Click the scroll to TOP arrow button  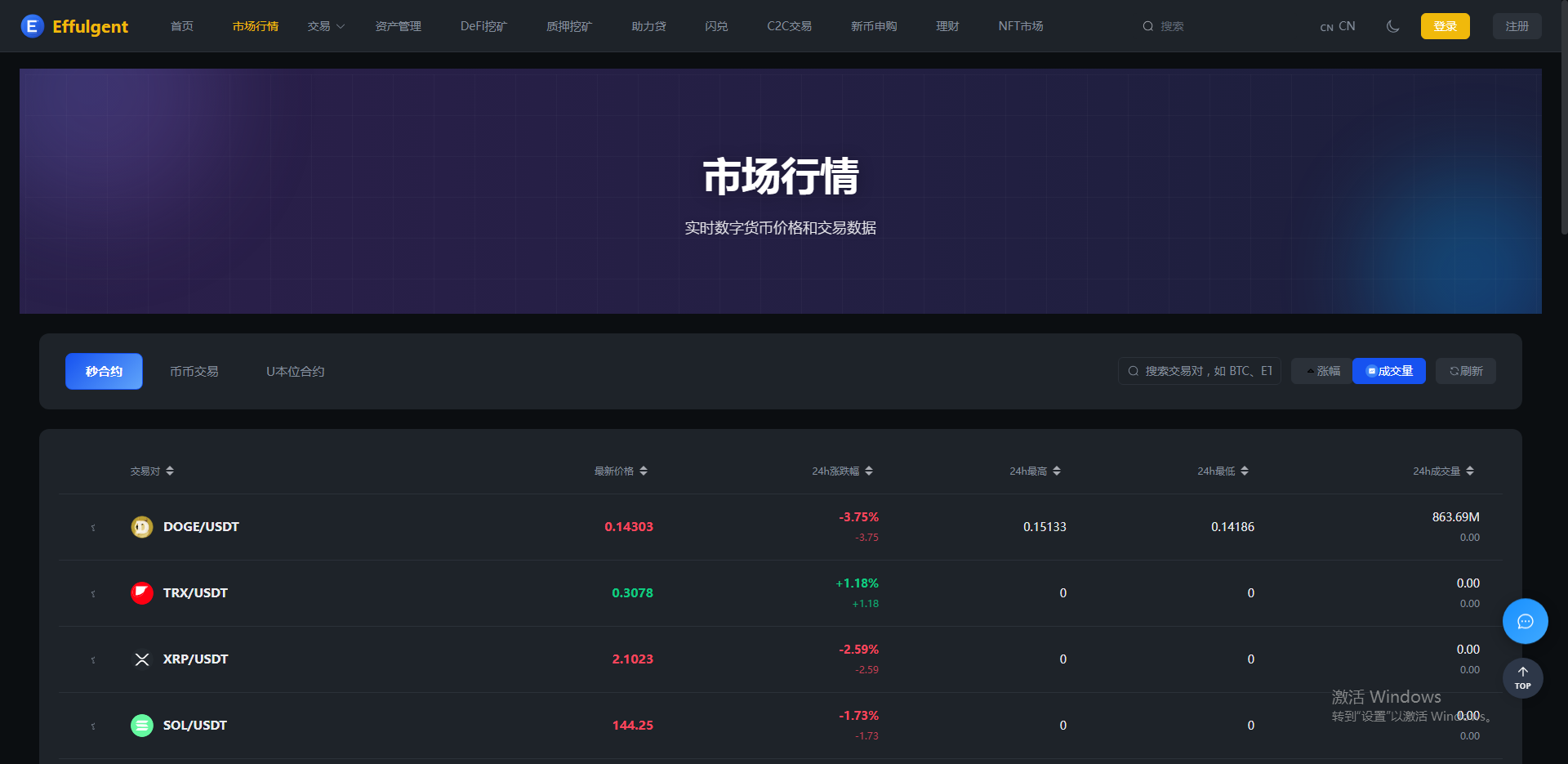click(1522, 678)
